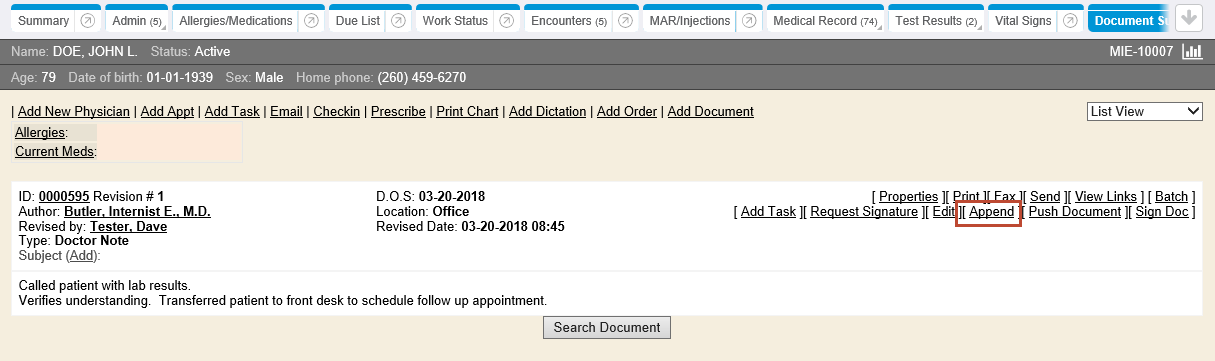This screenshot has height=361, width=1215.
Task: Click the Append link
Action: (992, 212)
